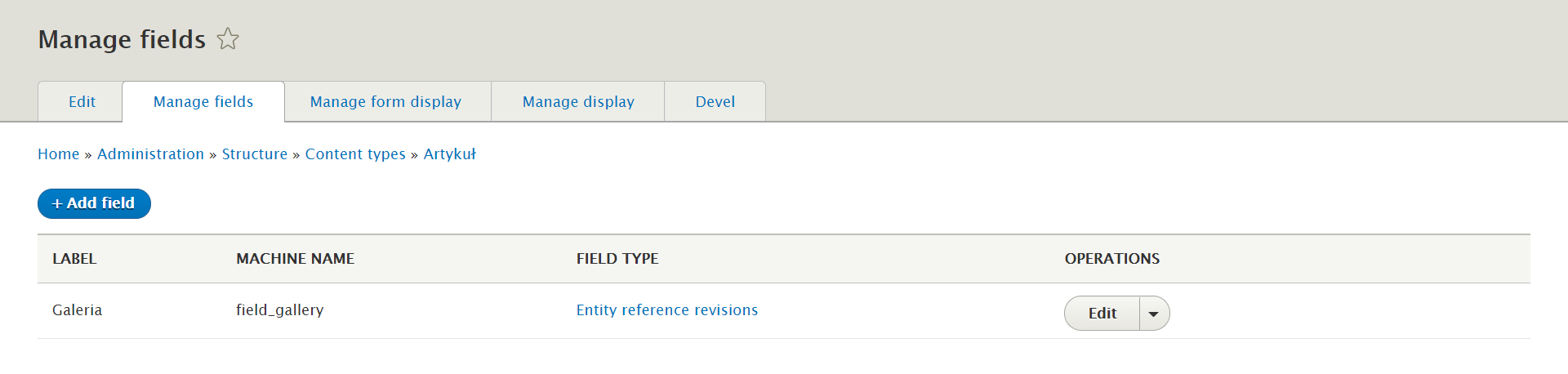1568x374 pixels.
Task: Switch to the Edit tab
Action: (x=82, y=102)
